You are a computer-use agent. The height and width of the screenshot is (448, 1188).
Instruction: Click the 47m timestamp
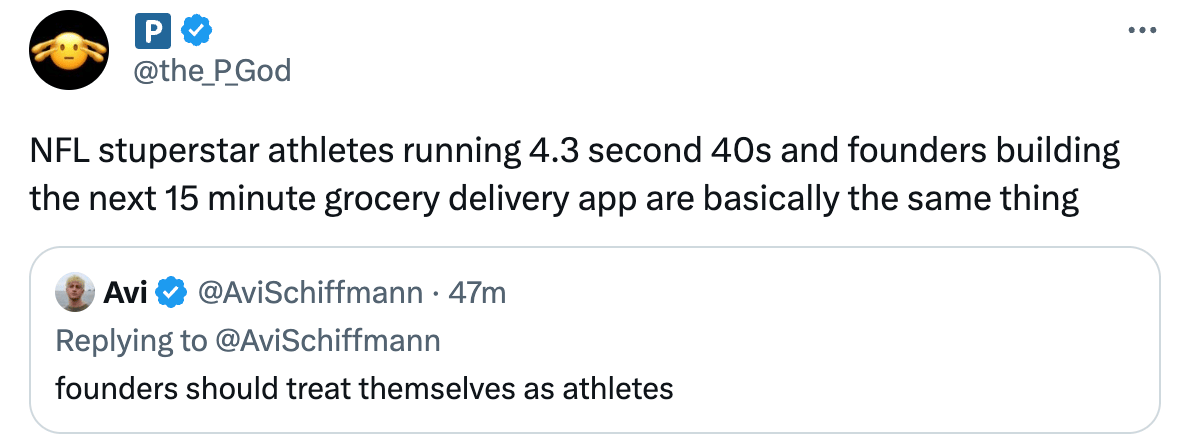click(477, 292)
